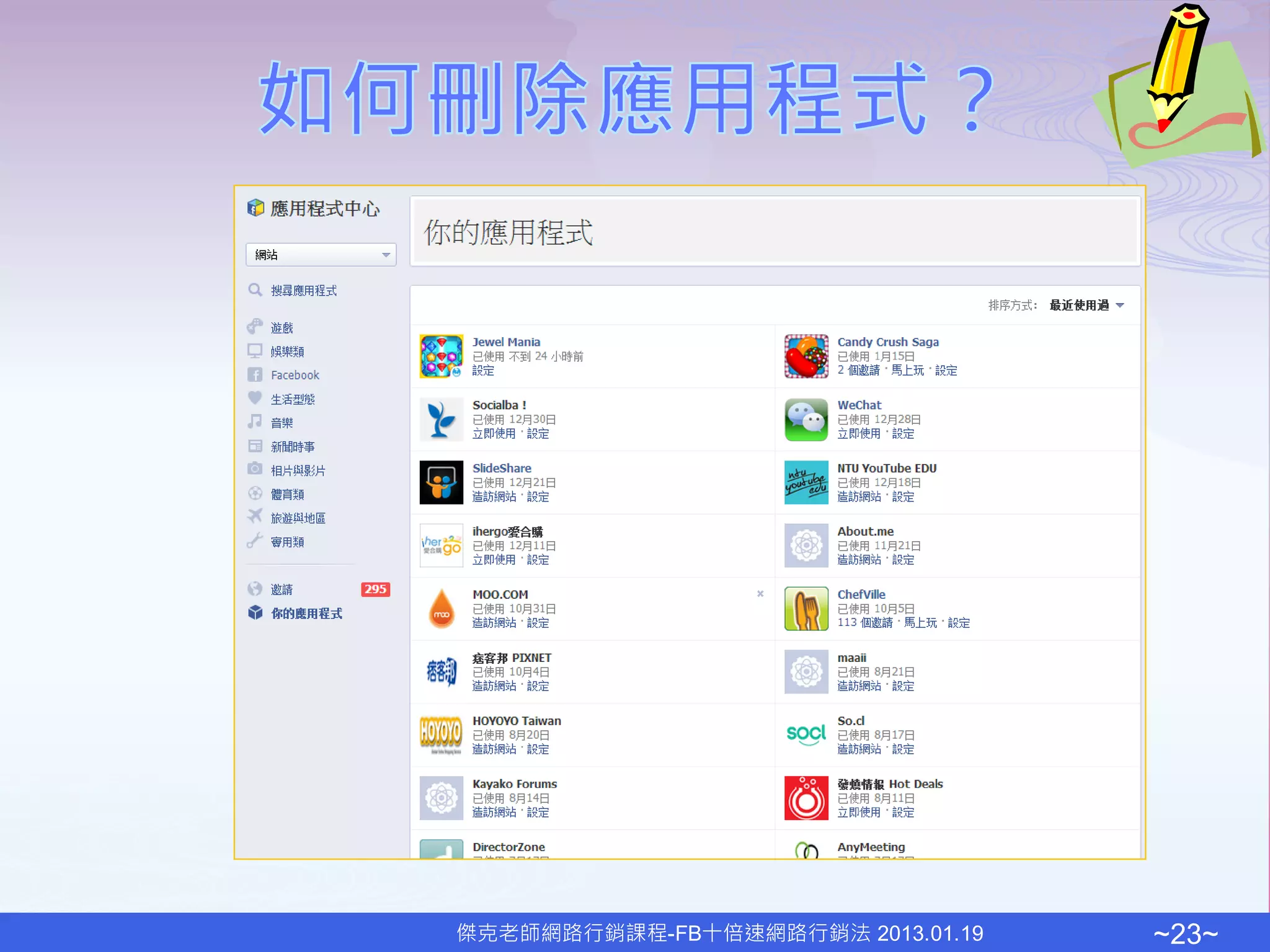Click the 應用程式中心 cube icon

coord(255,208)
